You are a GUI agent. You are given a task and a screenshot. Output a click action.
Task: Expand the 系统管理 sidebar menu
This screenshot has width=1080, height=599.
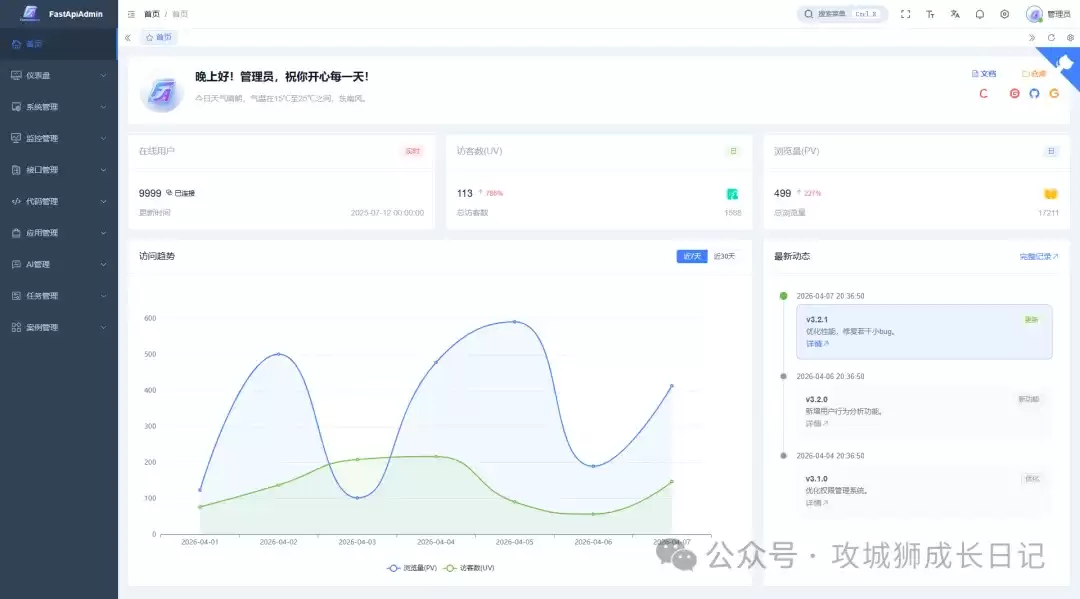(x=58, y=107)
